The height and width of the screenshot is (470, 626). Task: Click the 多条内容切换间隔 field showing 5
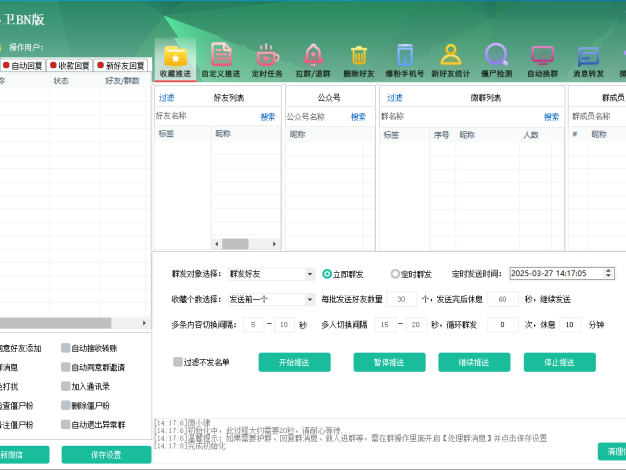point(253,325)
